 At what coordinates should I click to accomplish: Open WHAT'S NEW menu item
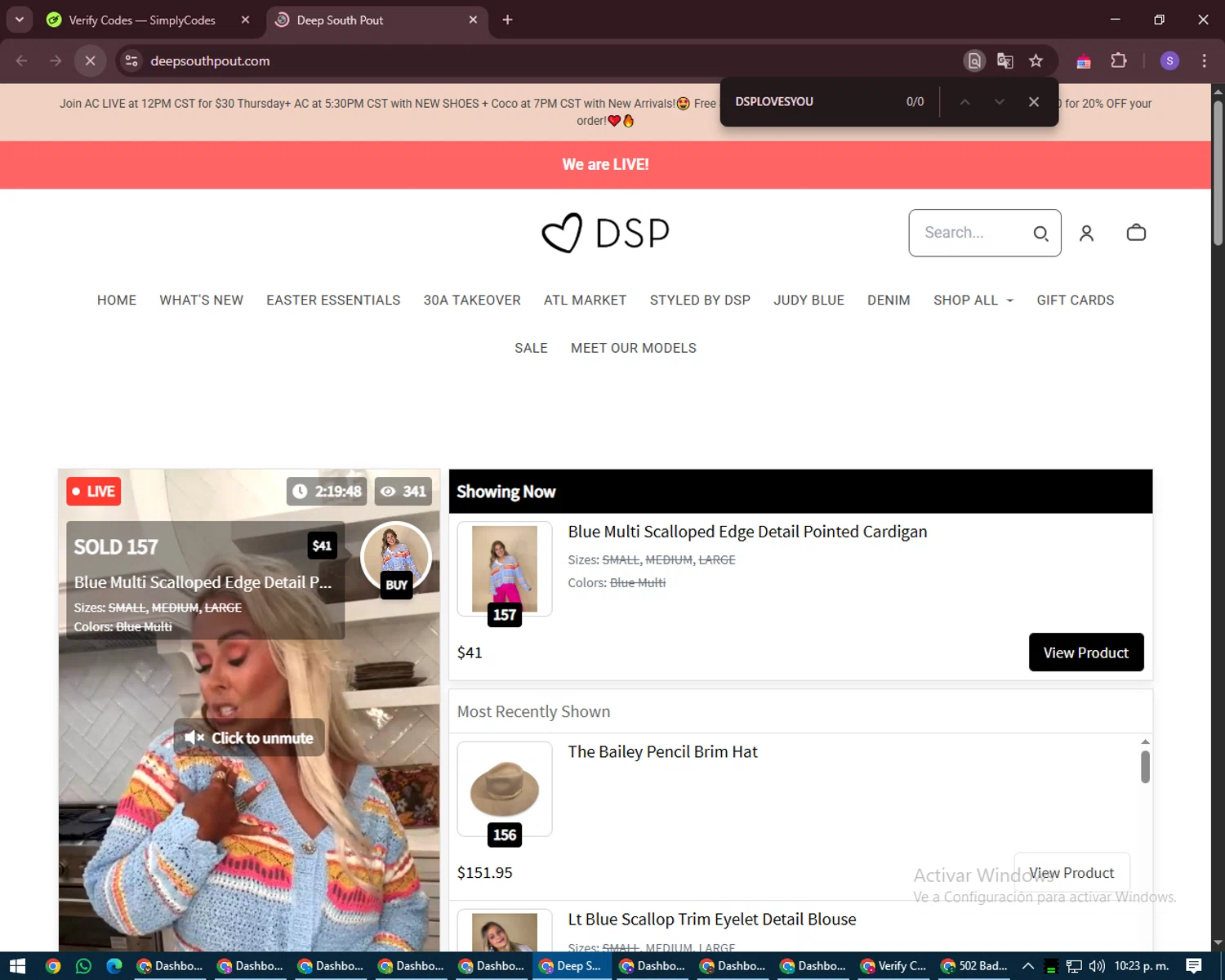coord(202,301)
